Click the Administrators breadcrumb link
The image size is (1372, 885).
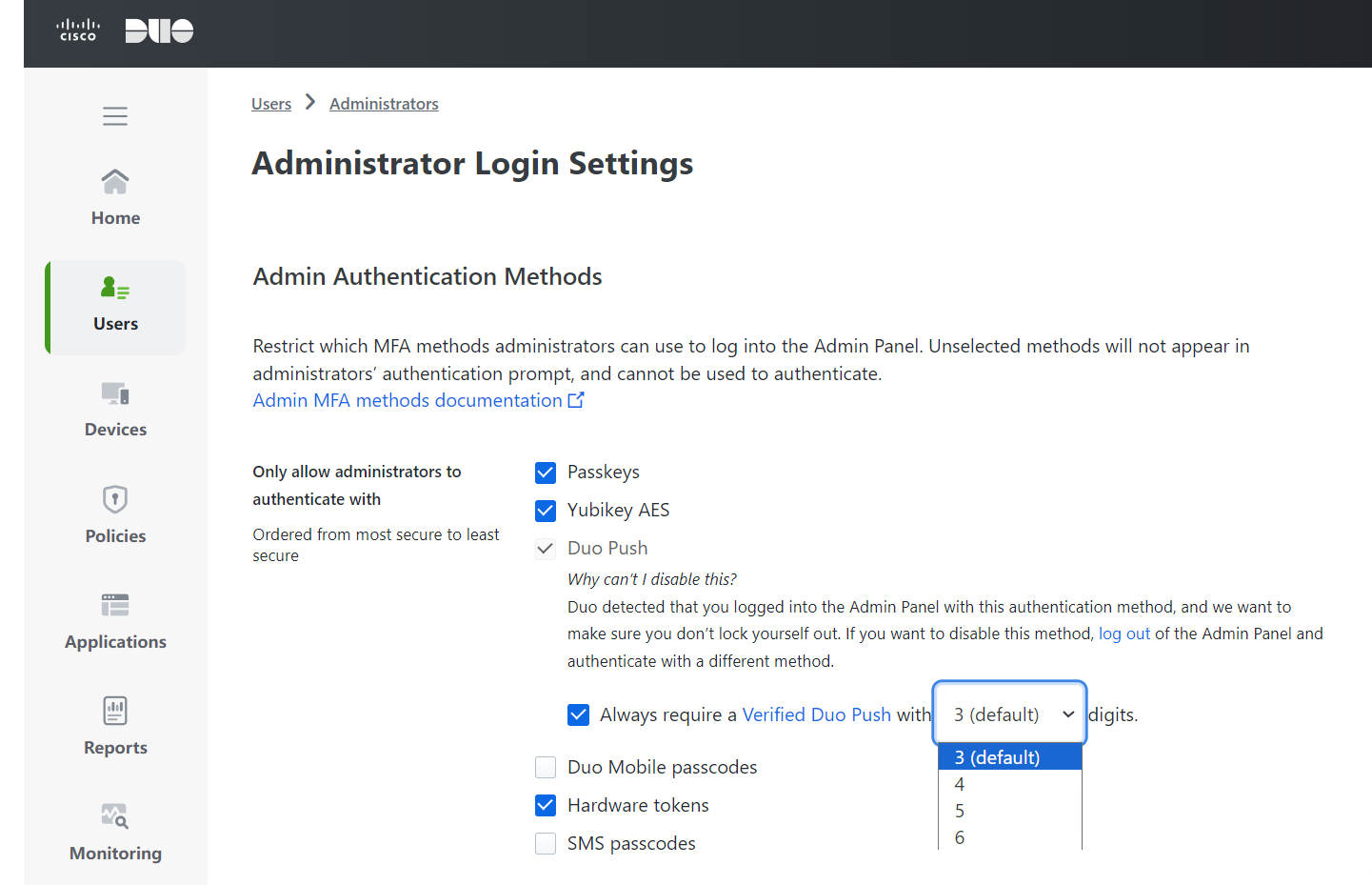[384, 104]
